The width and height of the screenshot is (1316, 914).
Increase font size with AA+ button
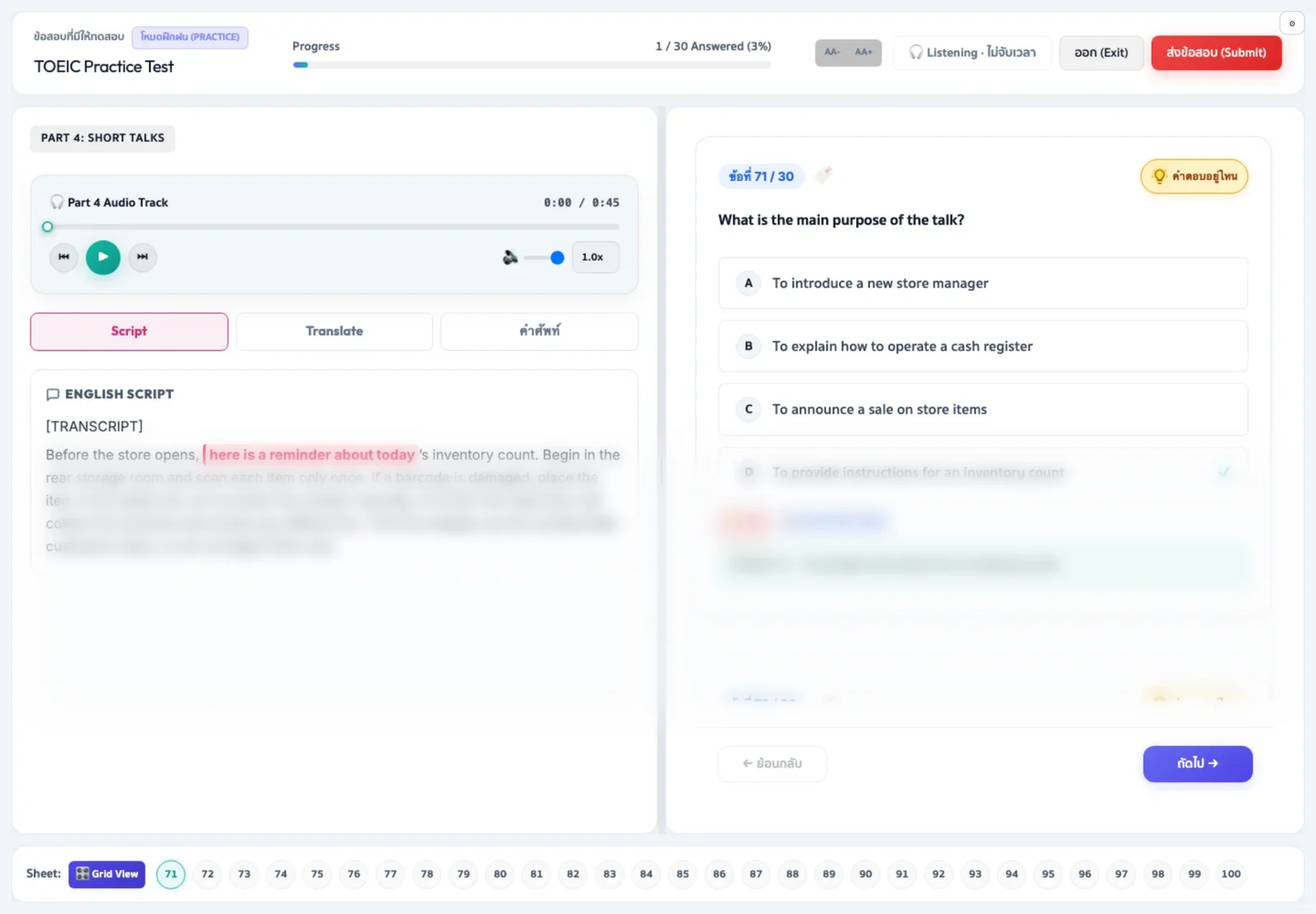[x=864, y=52]
